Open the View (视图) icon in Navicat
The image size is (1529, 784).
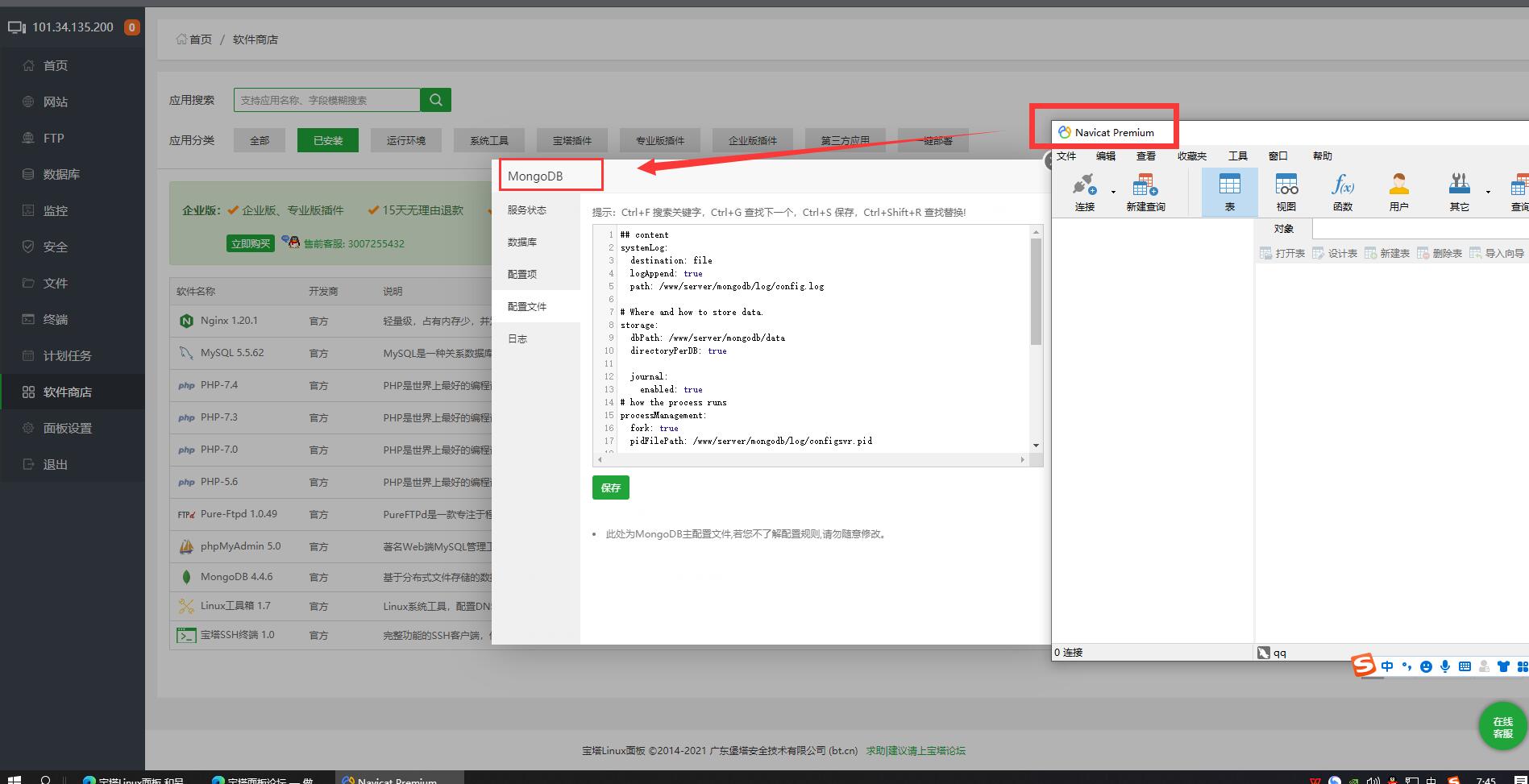pyautogui.click(x=1286, y=186)
